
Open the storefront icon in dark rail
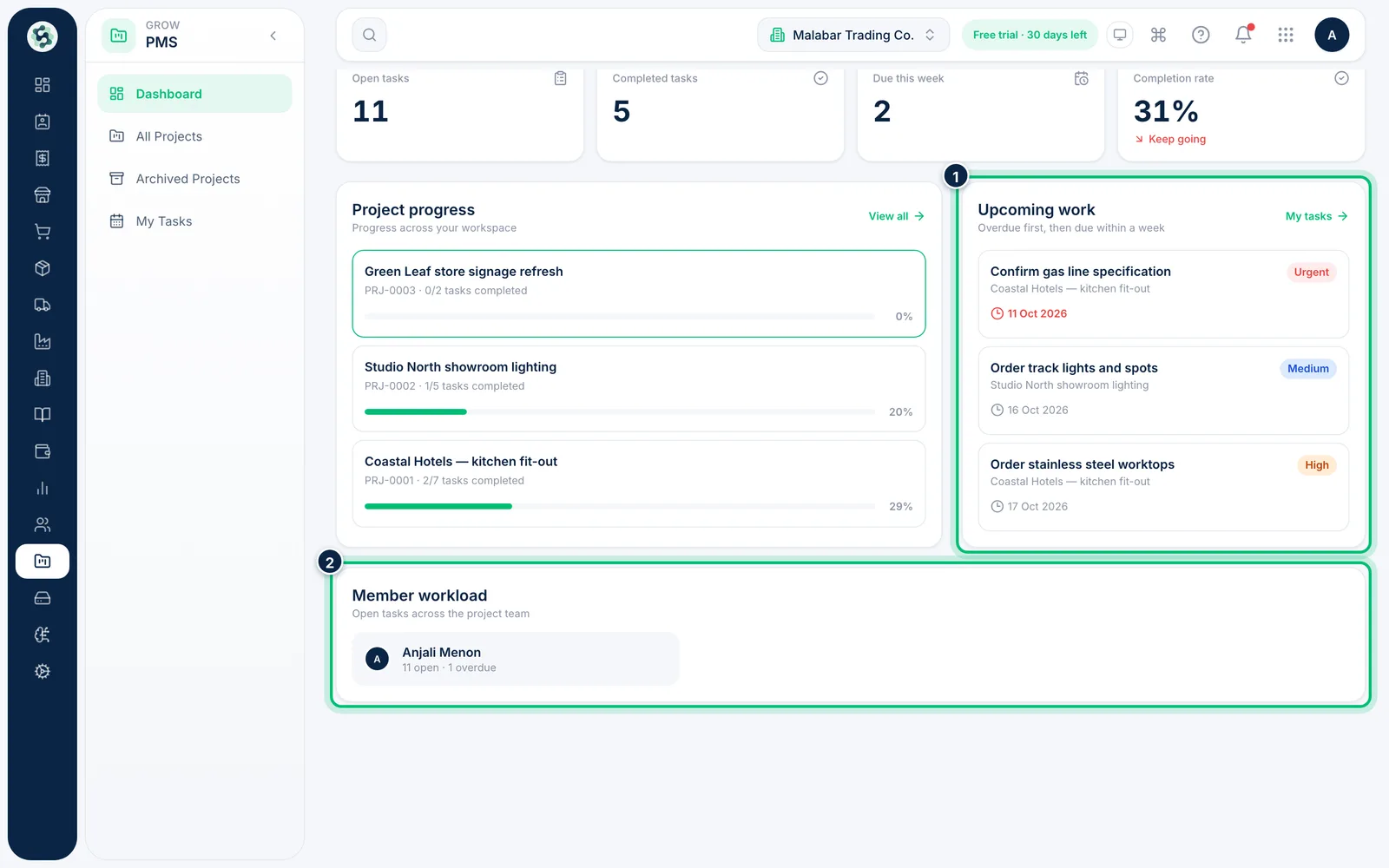(x=42, y=194)
